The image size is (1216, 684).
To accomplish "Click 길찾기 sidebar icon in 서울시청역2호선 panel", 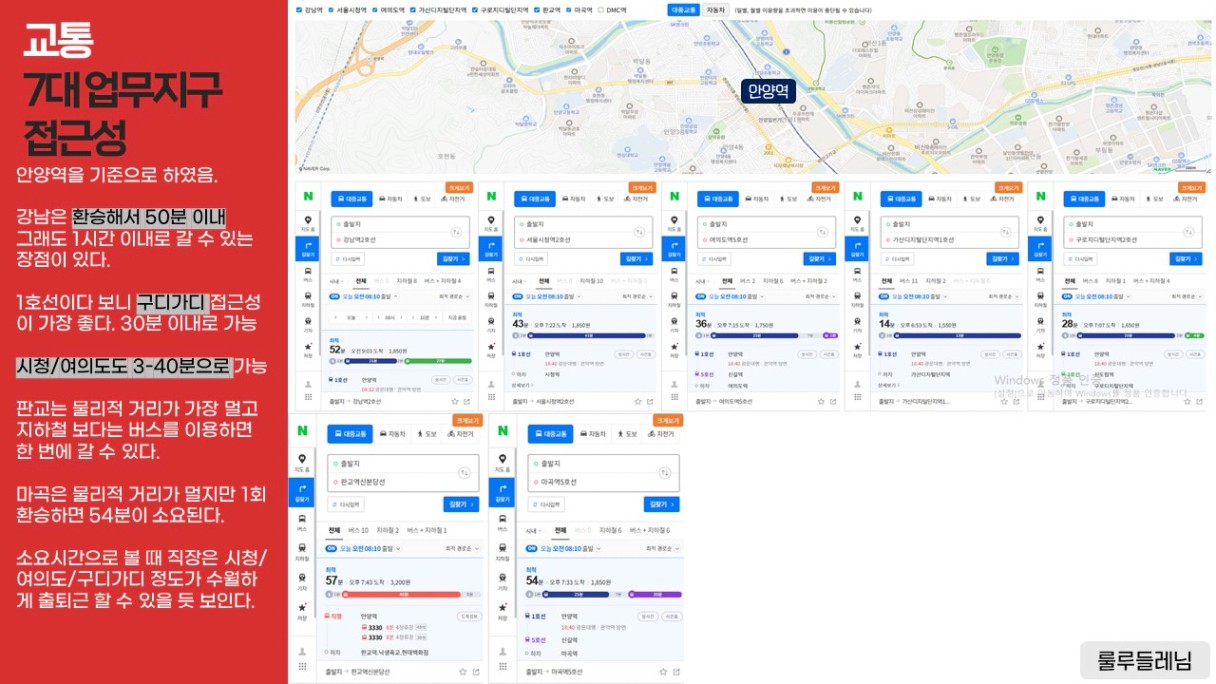I will [491, 249].
